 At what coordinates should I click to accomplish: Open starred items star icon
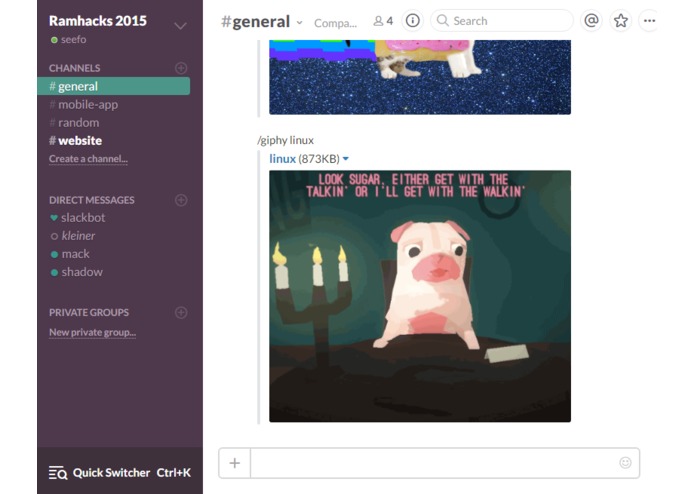pyautogui.click(x=621, y=21)
